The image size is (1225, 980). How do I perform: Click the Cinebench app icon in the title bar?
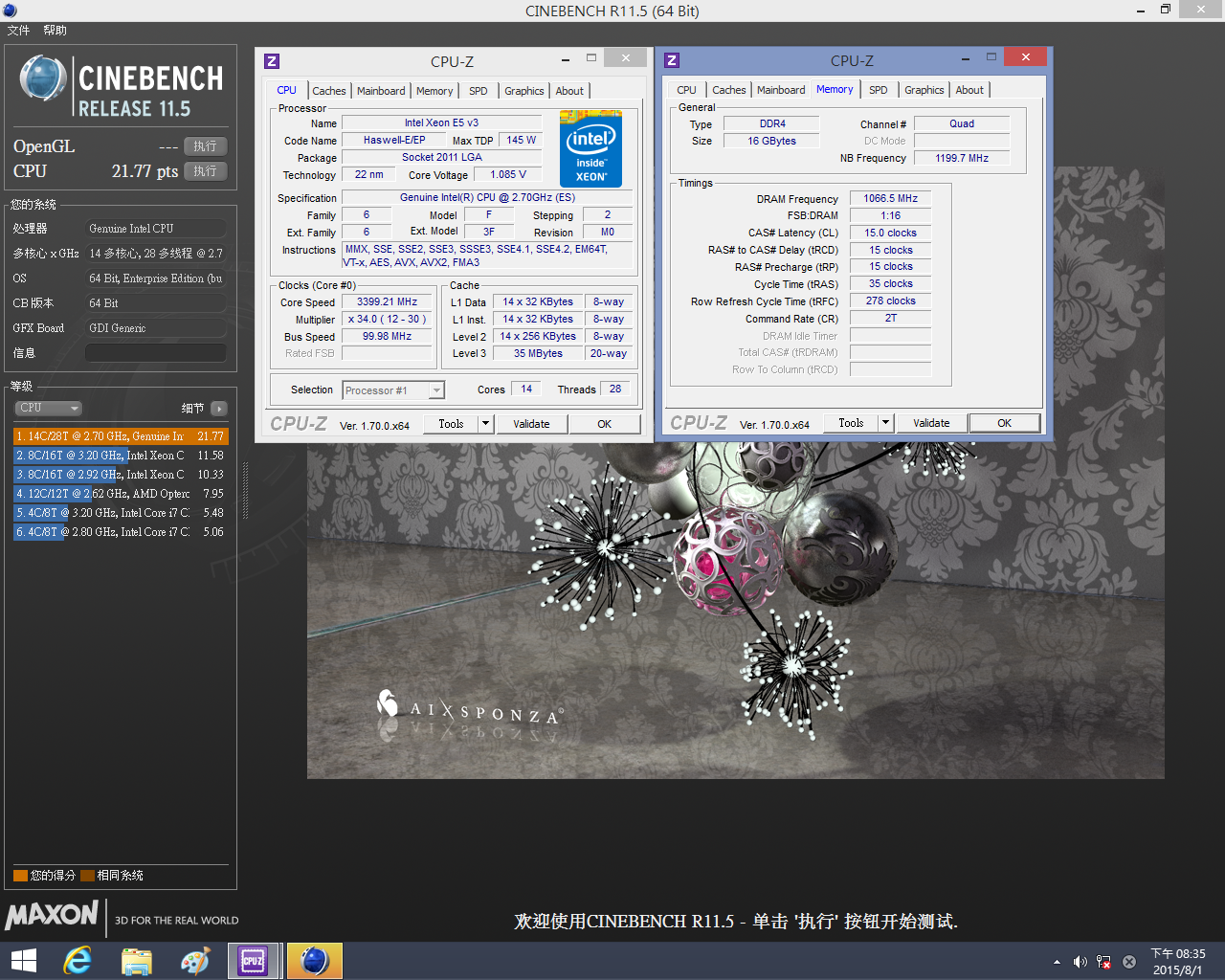(10, 11)
